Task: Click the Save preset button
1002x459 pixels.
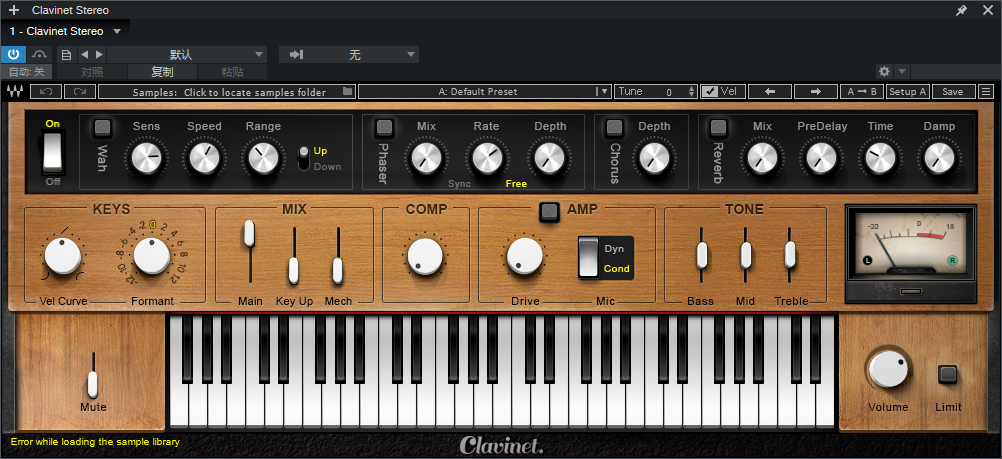Action: tap(953, 91)
